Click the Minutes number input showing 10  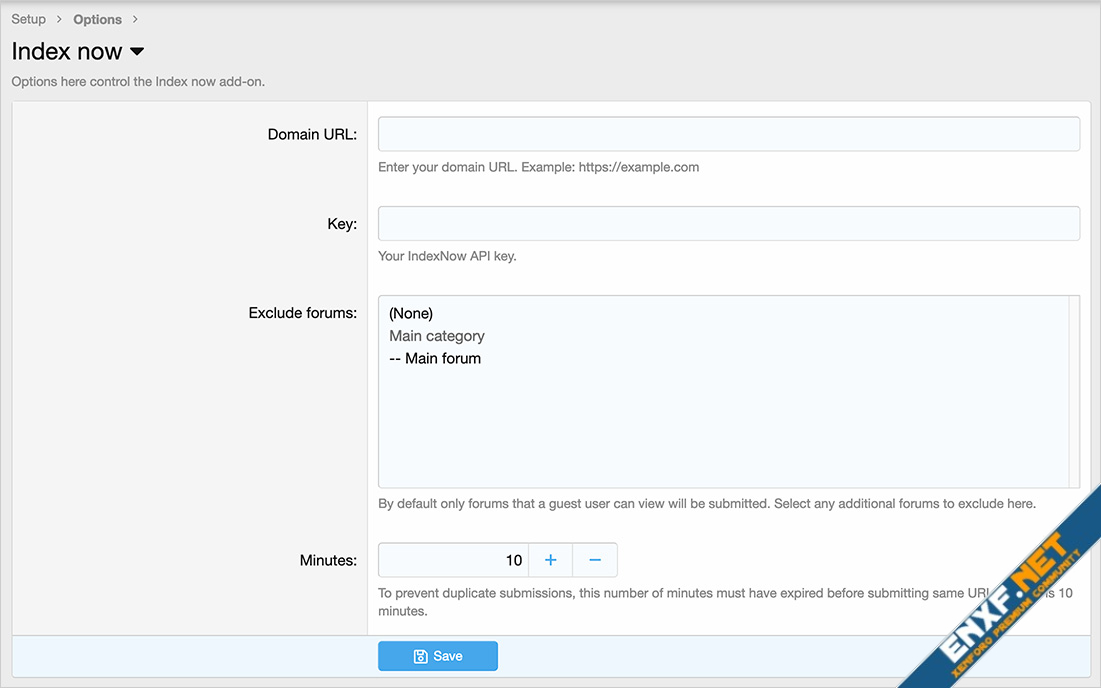(453, 560)
